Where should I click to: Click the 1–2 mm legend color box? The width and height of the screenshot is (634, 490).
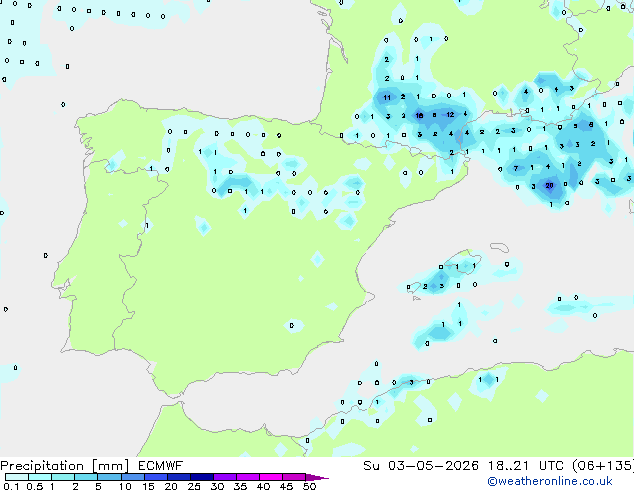tap(63, 477)
